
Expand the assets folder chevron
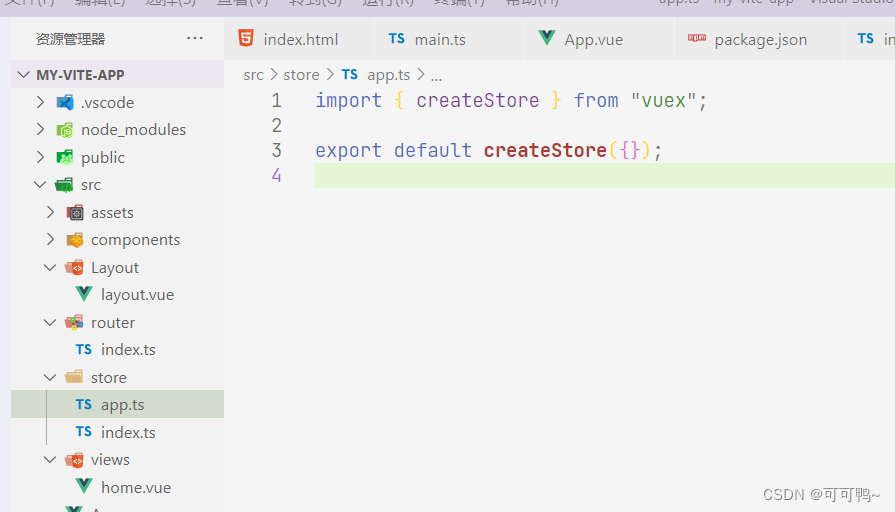tap(50, 212)
